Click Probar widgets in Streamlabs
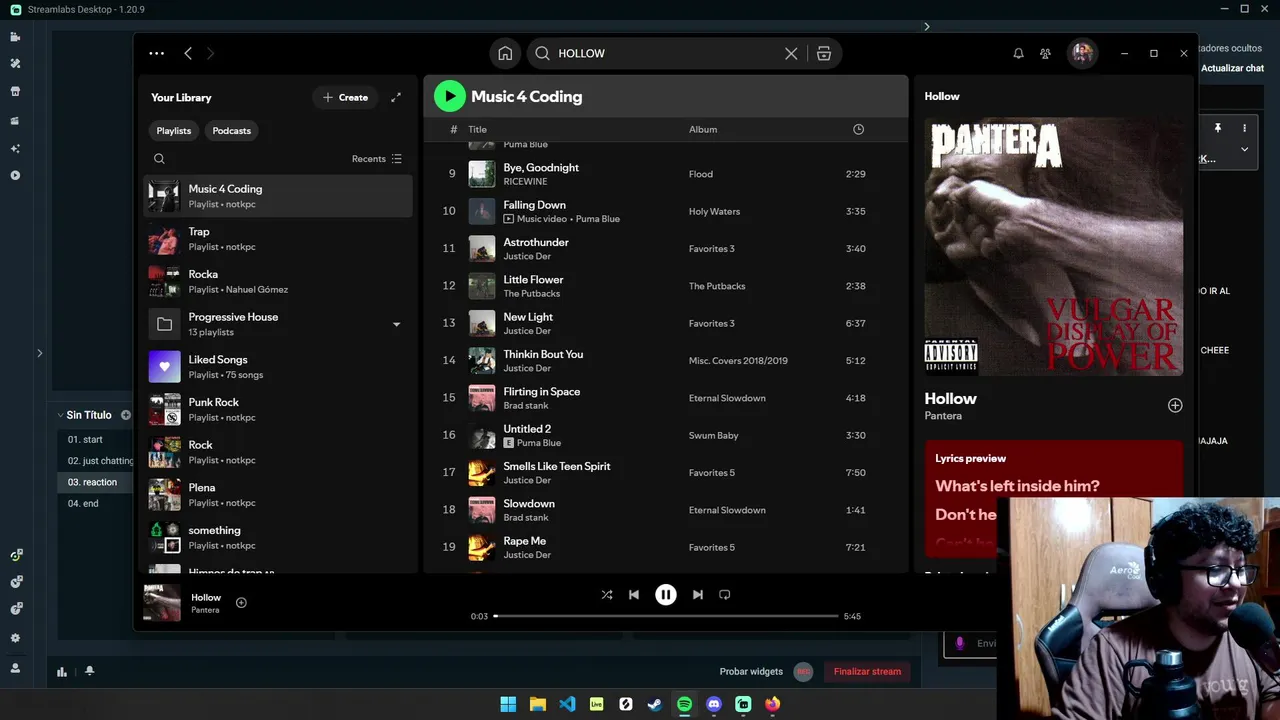The image size is (1280, 720). coord(751,672)
